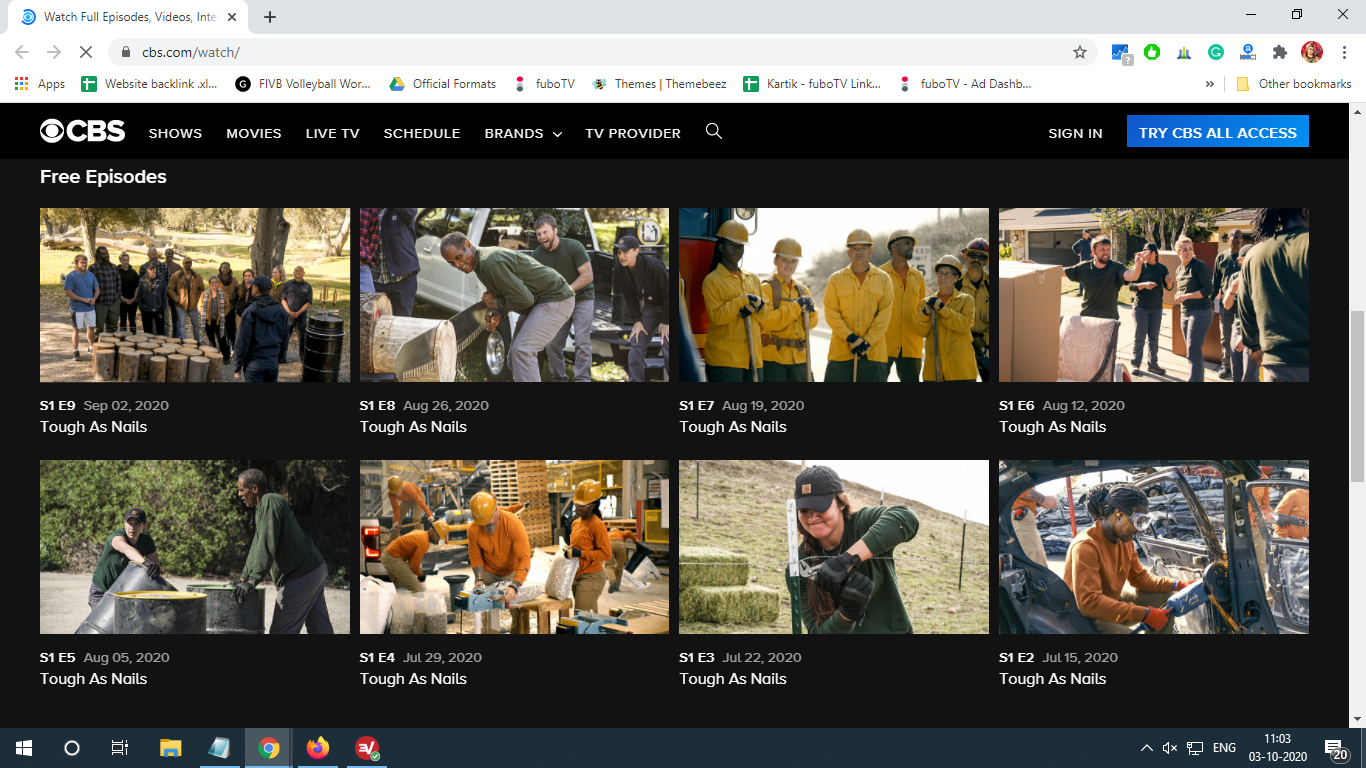
Task: Click SIGN IN
Action: 1075,133
